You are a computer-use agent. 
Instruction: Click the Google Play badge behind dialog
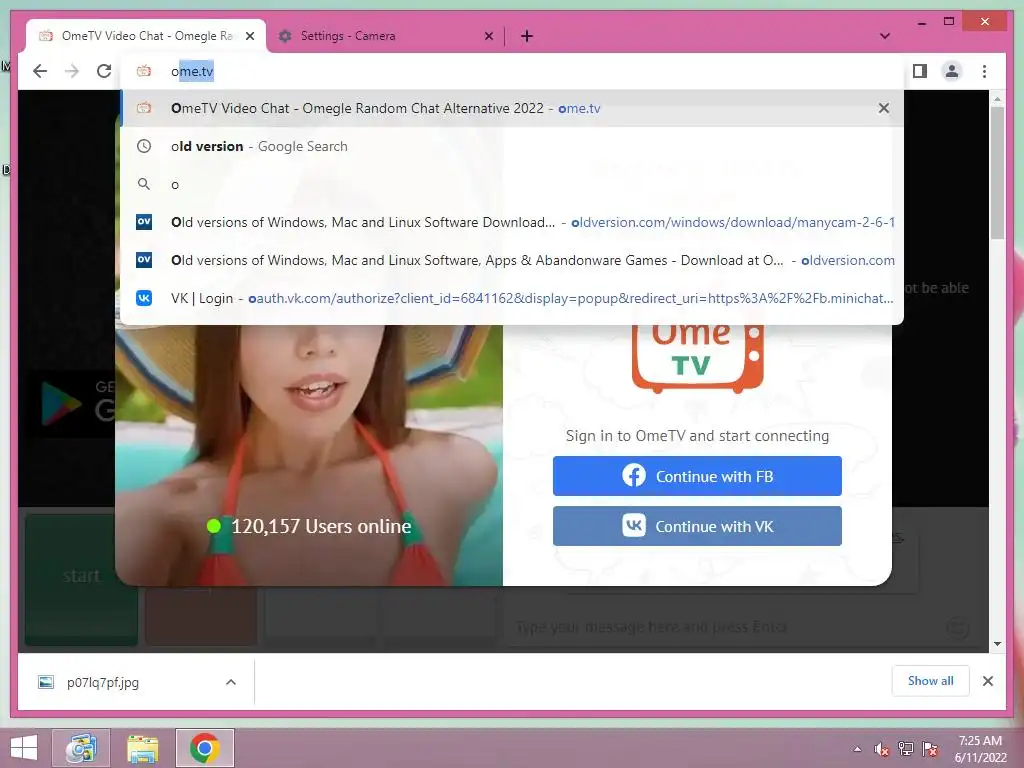pyautogui.click(x=72, y=405)
